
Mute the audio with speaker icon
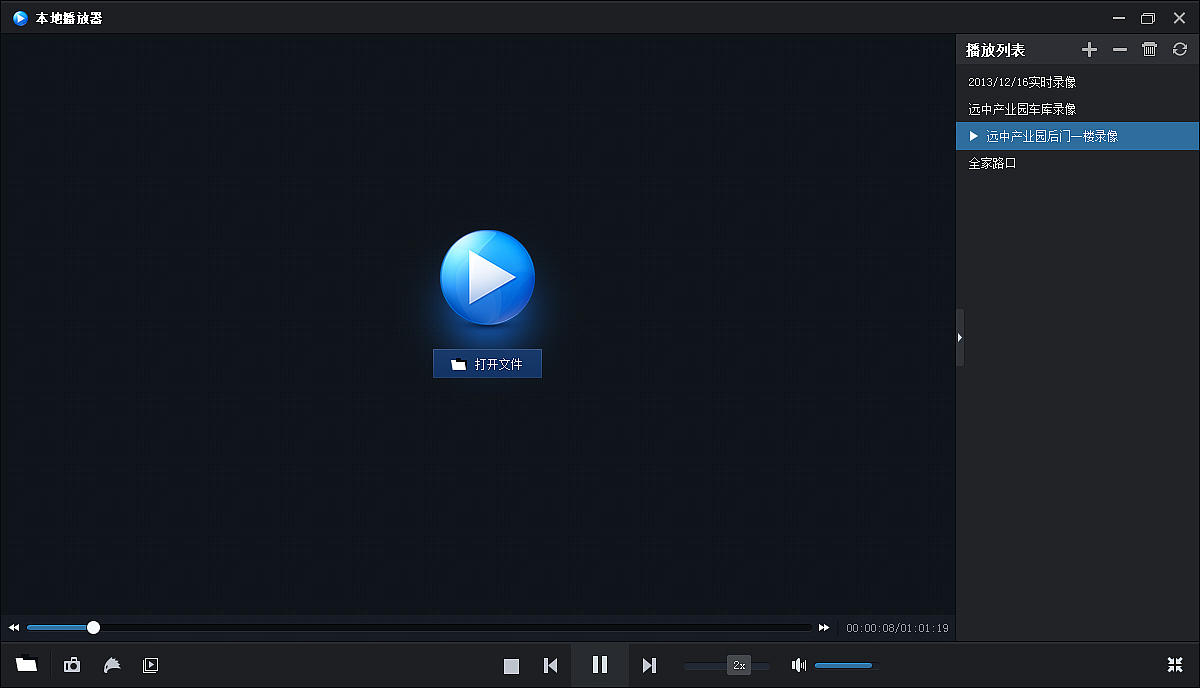[x=799, y=665]
